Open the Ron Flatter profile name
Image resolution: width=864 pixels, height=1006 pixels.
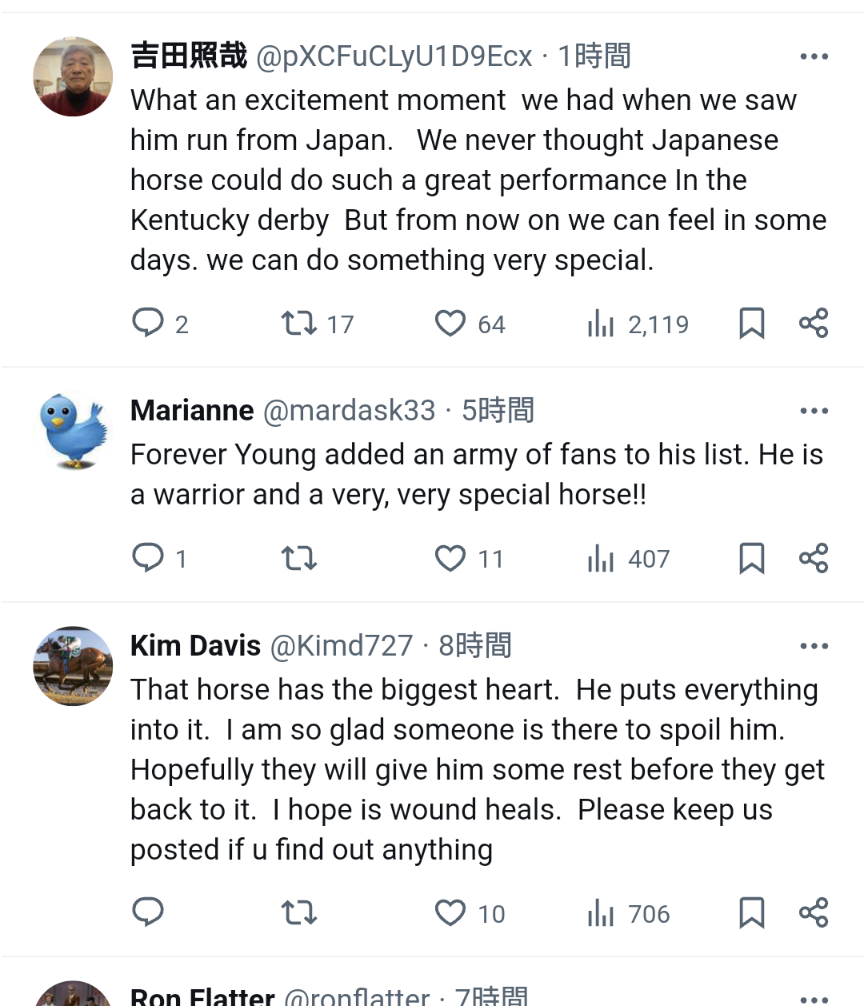point(202,997)
